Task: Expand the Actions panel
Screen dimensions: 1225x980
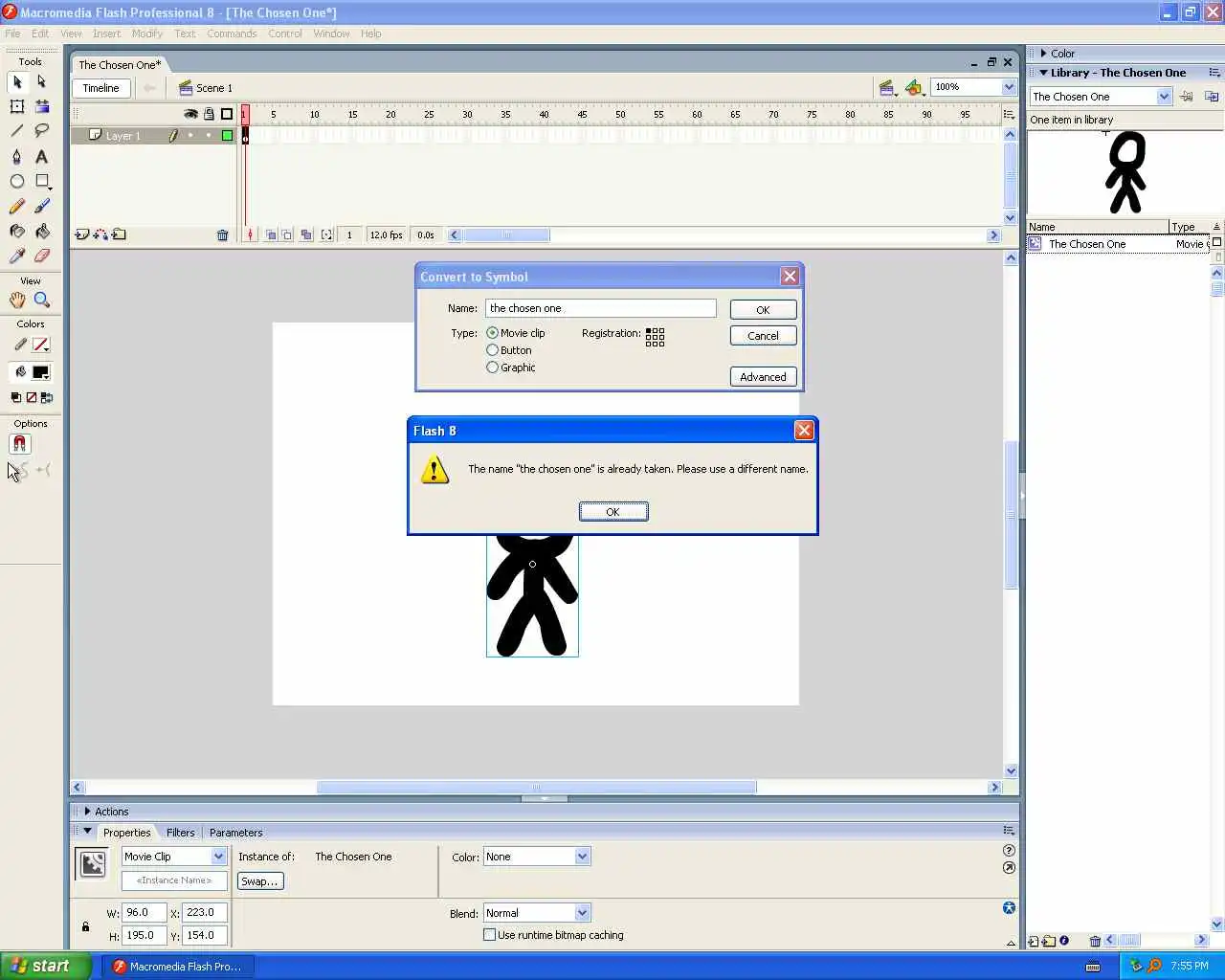Action: tap(87, 812)
